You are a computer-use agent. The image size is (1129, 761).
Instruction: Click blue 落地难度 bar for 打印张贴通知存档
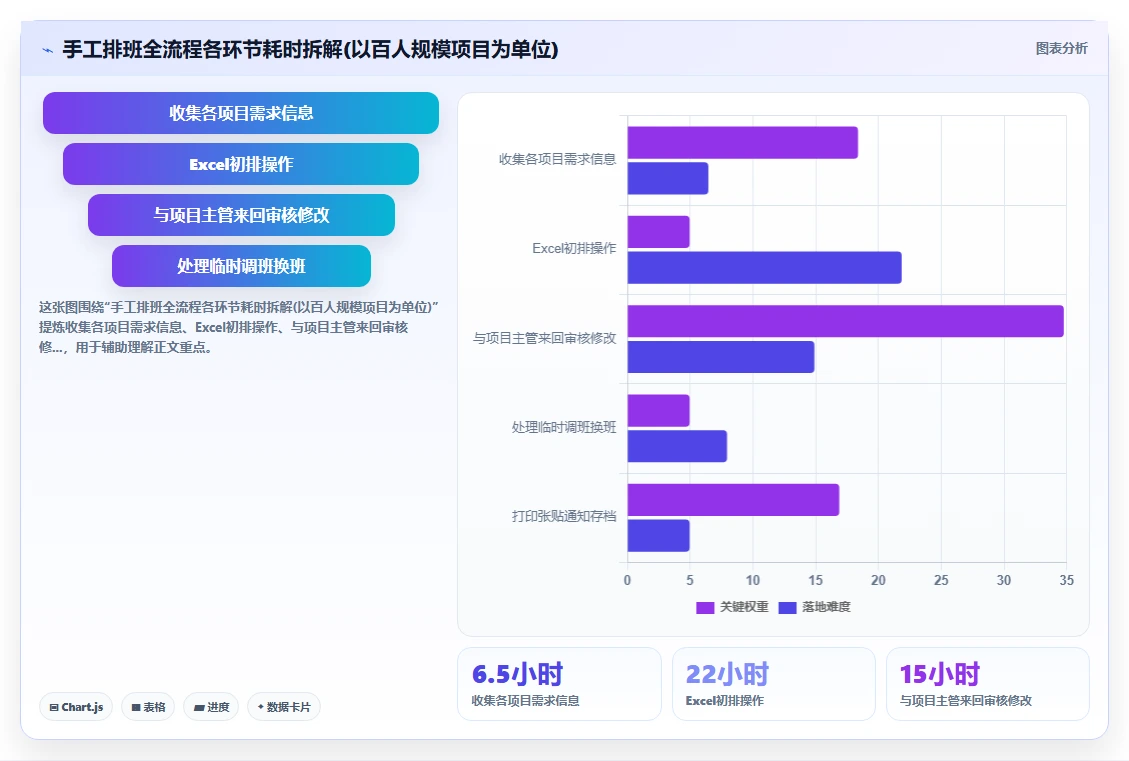pyautogui.click(x=658, y=536)
